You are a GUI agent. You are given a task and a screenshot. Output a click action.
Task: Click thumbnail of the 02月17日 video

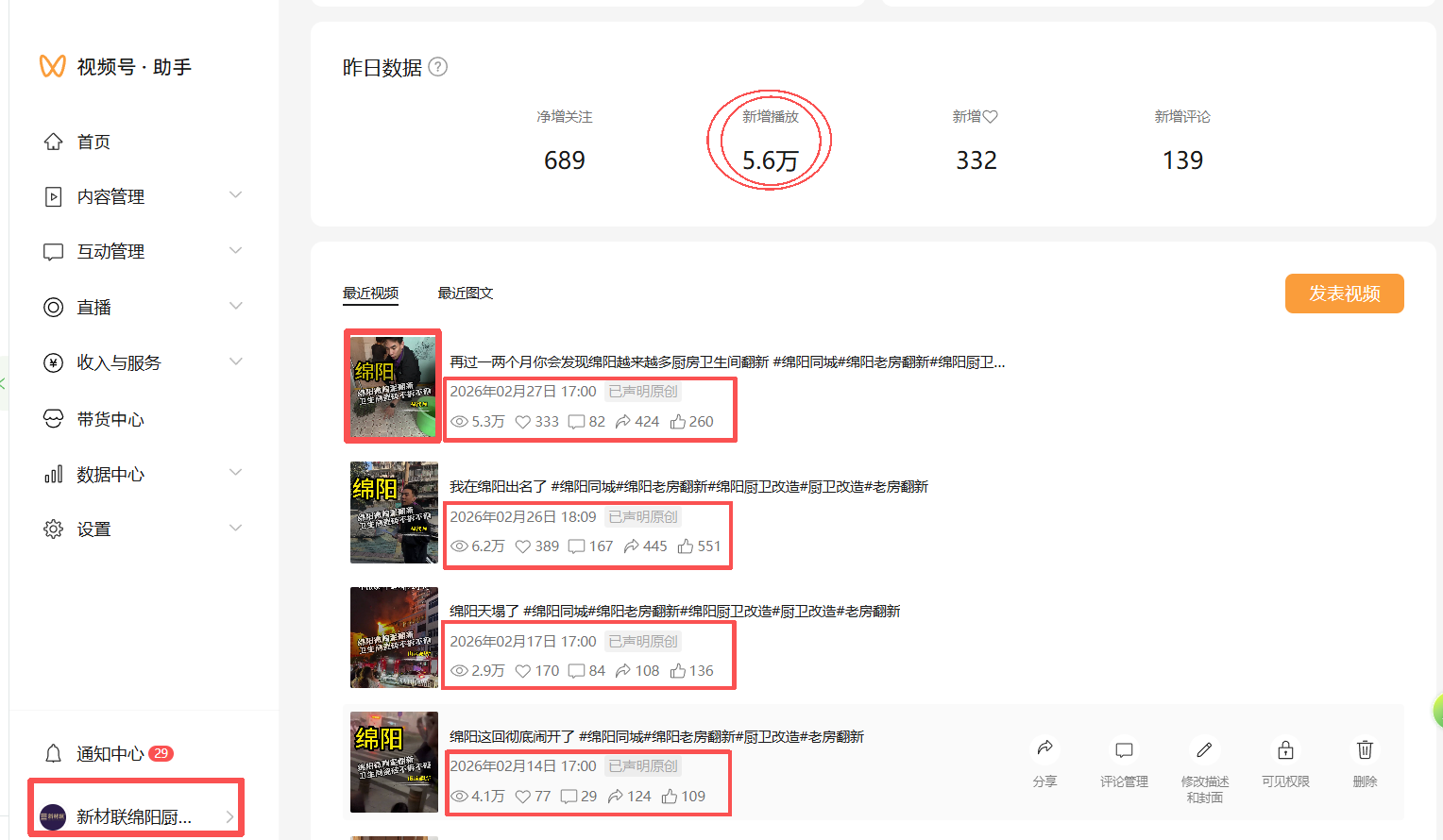tap(394, 637)
